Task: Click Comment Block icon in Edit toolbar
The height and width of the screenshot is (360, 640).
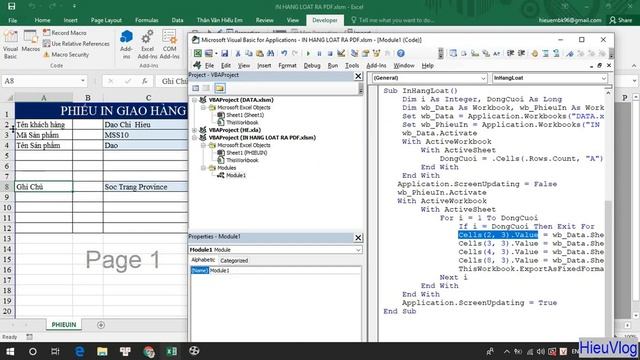Action: click(x=546, y=53)
